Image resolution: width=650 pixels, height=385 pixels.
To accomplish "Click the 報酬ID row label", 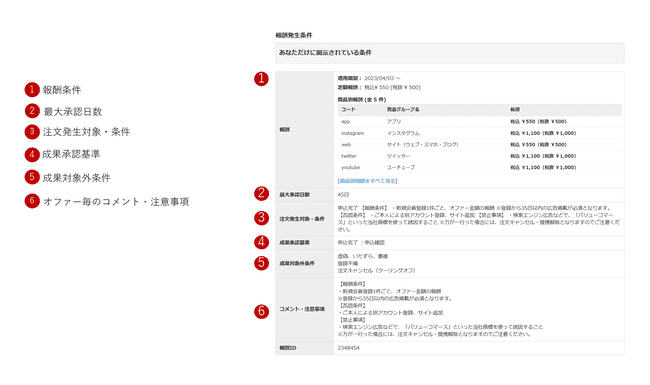I will click(288, 348).
